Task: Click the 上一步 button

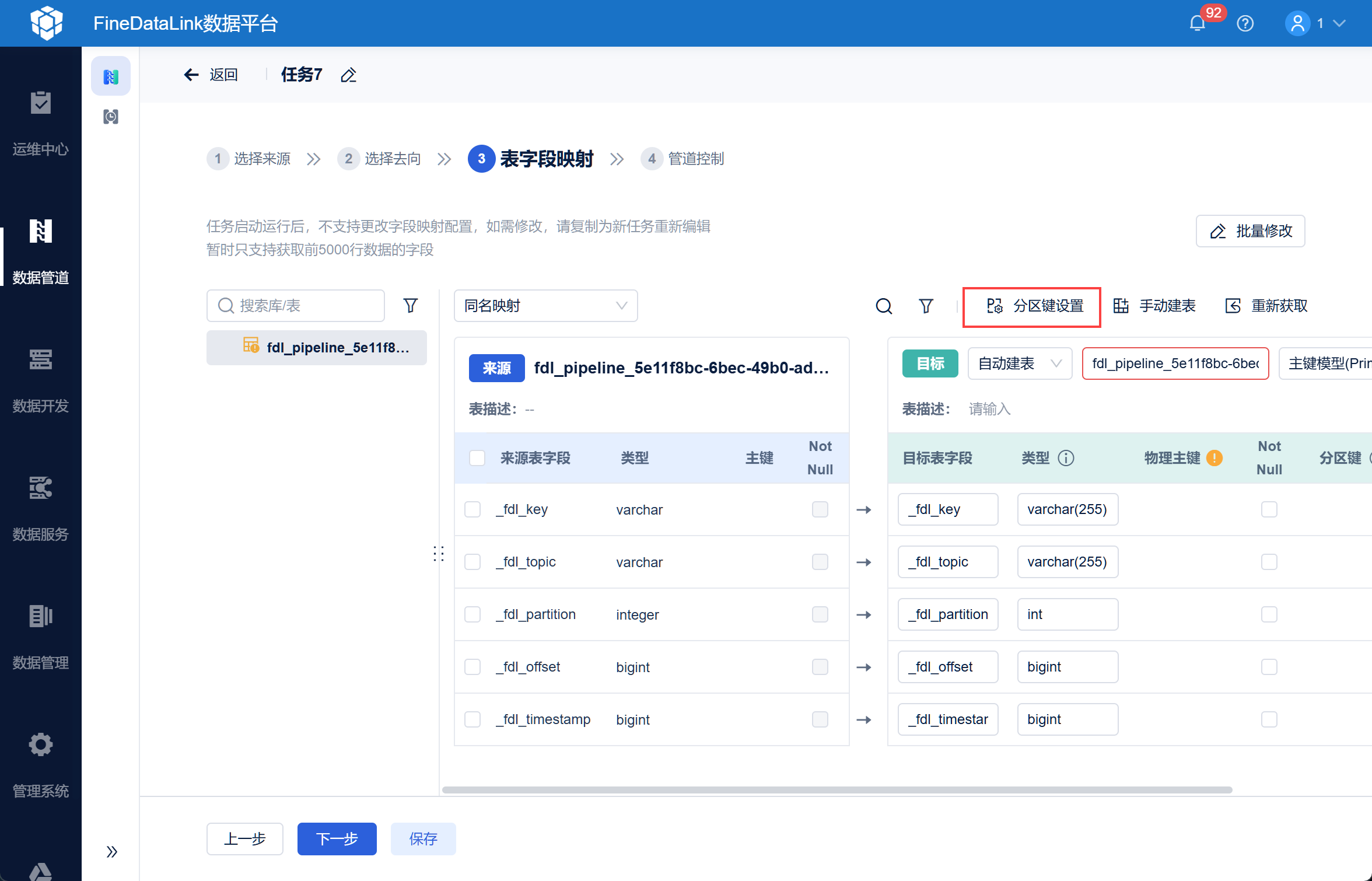Action: [245, 839]
